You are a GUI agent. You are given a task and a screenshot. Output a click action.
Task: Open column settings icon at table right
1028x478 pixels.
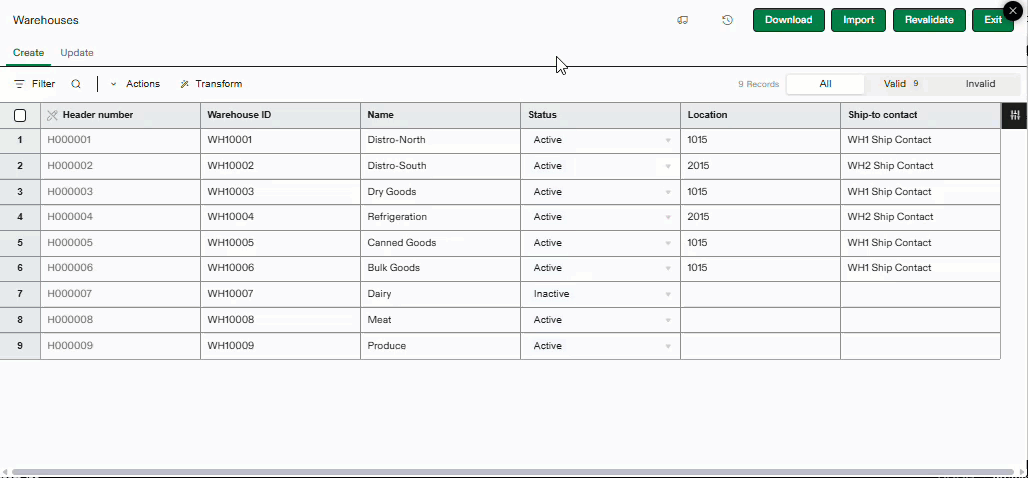[x=1015, y=115]
